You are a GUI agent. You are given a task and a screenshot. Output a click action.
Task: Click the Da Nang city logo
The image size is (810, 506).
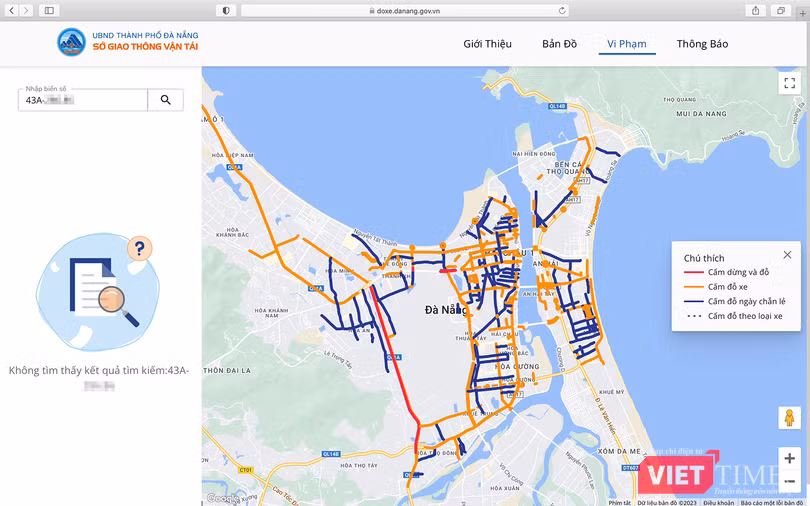[71, 42]
